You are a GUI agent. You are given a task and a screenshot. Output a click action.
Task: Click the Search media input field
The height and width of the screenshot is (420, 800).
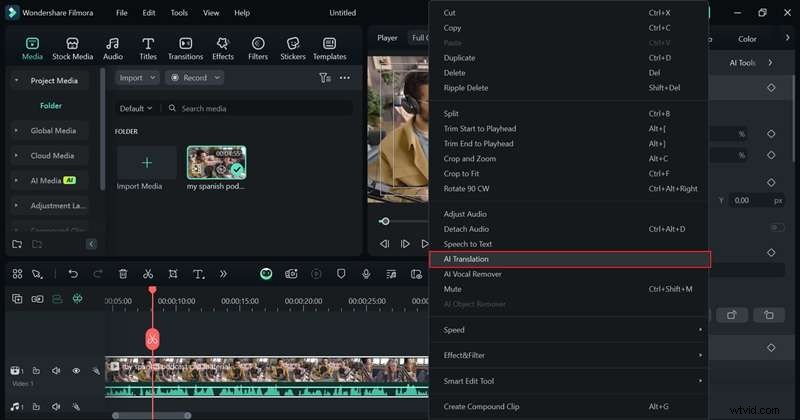[262, 108]
